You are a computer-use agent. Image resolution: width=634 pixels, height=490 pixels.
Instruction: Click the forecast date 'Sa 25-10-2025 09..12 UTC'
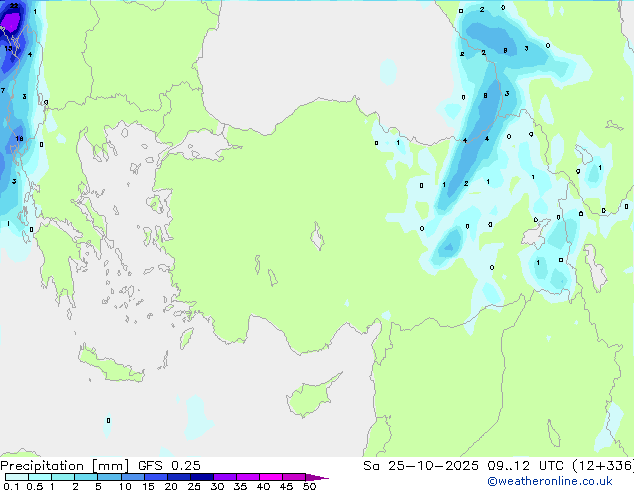pyautogui.click(x=466, y=466)
